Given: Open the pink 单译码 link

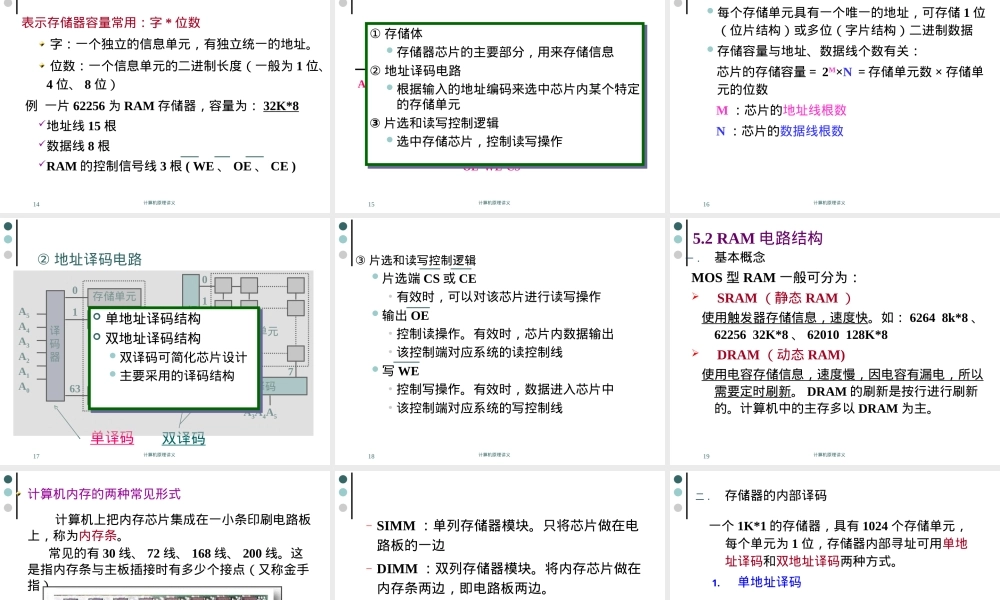Looking at the screenshot, I should click(x=112, y=438).
